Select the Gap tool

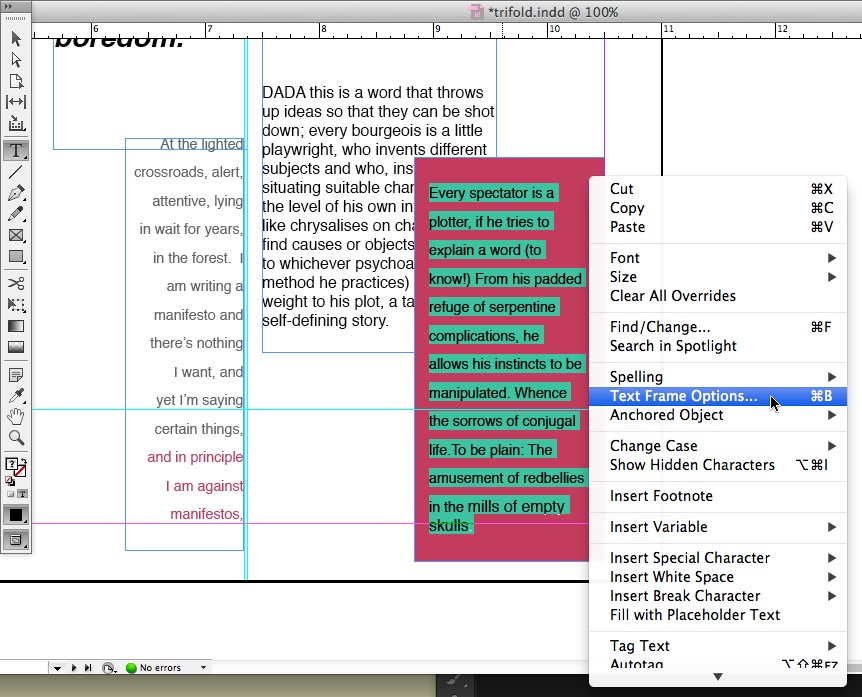pyautogui.click(x=16, y=102)
